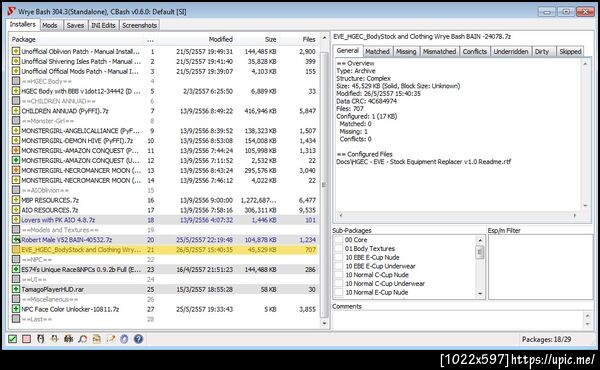Sort packages by the Package column header
The image size is (600, 370).
click(x=77, y=39)
